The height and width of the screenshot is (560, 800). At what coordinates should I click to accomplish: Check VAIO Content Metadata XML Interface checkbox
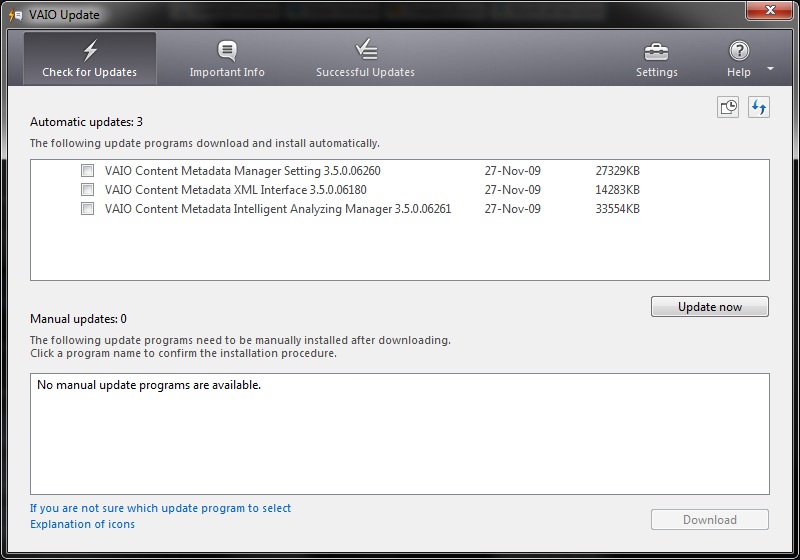point(88,190)
